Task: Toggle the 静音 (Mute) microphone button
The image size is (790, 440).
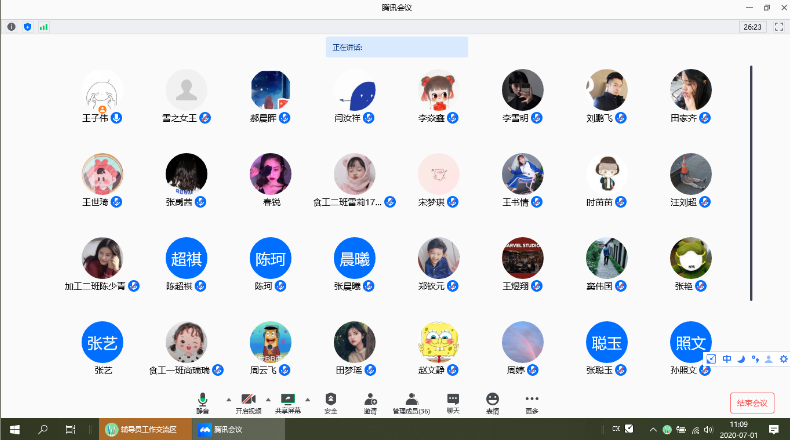Action: coord(203,399)
